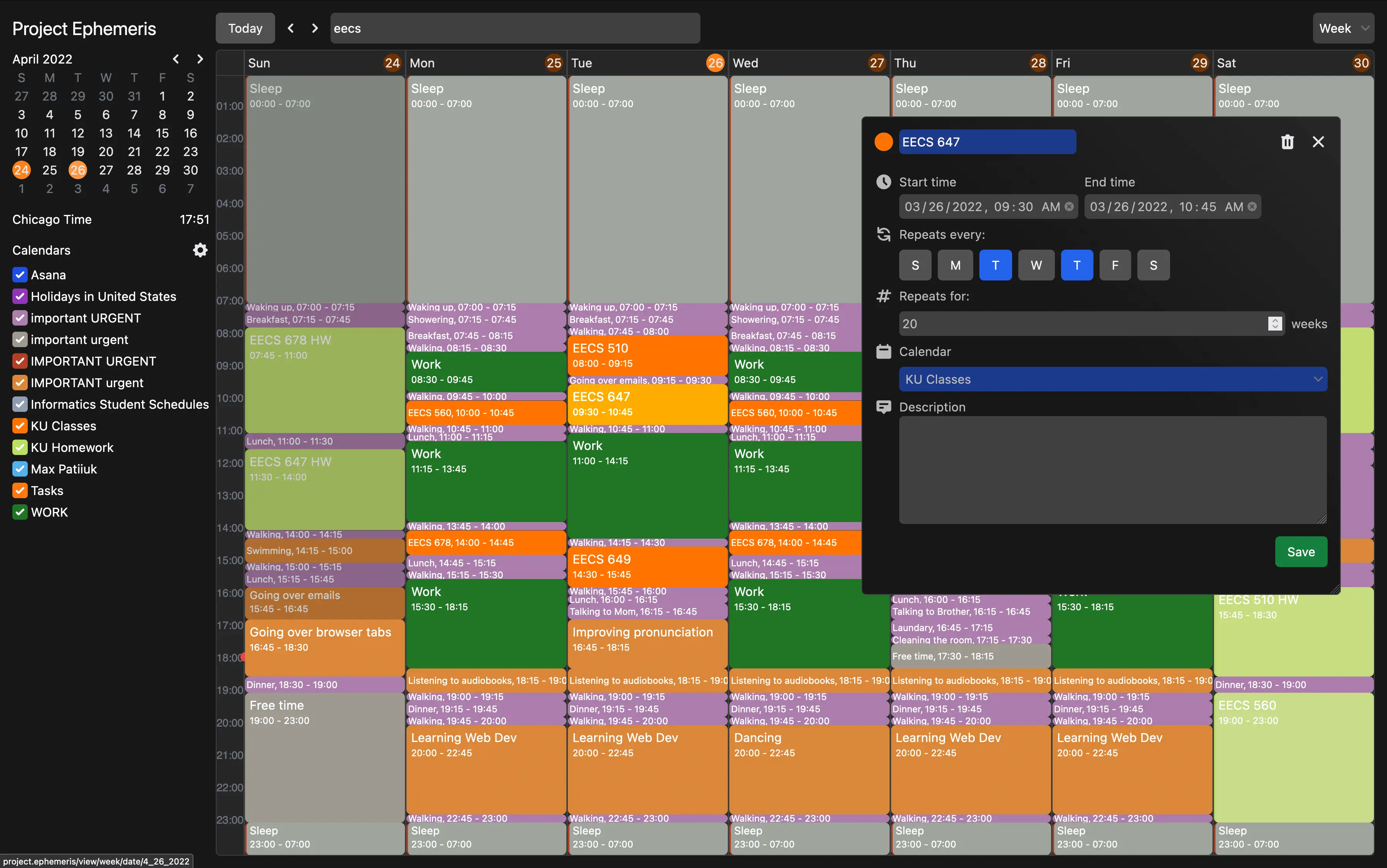Viewport: 1387px width, 868px height.
Task: Click the orange event color swatch
Action: click(x=883, y=142)
